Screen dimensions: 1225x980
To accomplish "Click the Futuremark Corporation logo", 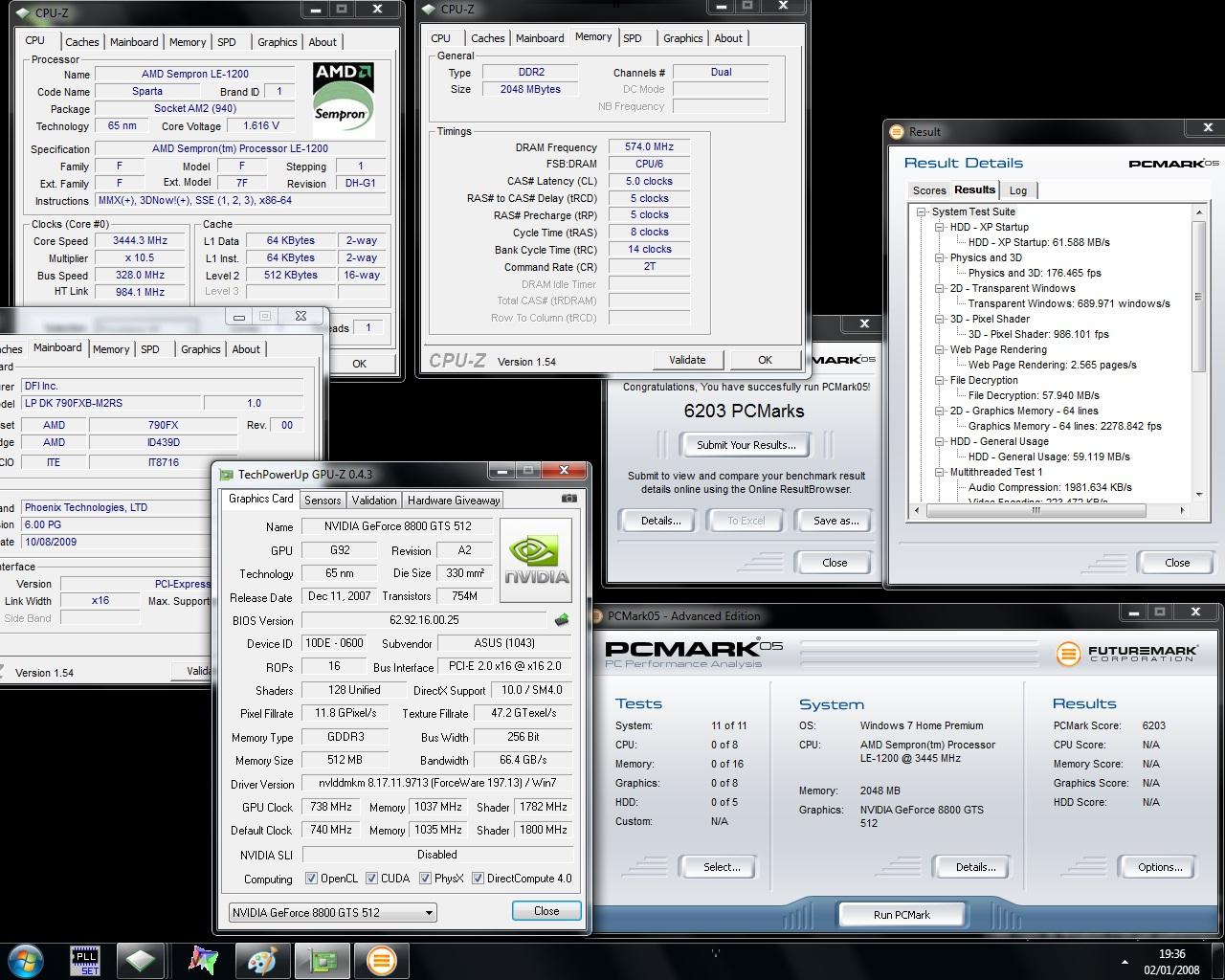I will click(x=1126, y=654).
